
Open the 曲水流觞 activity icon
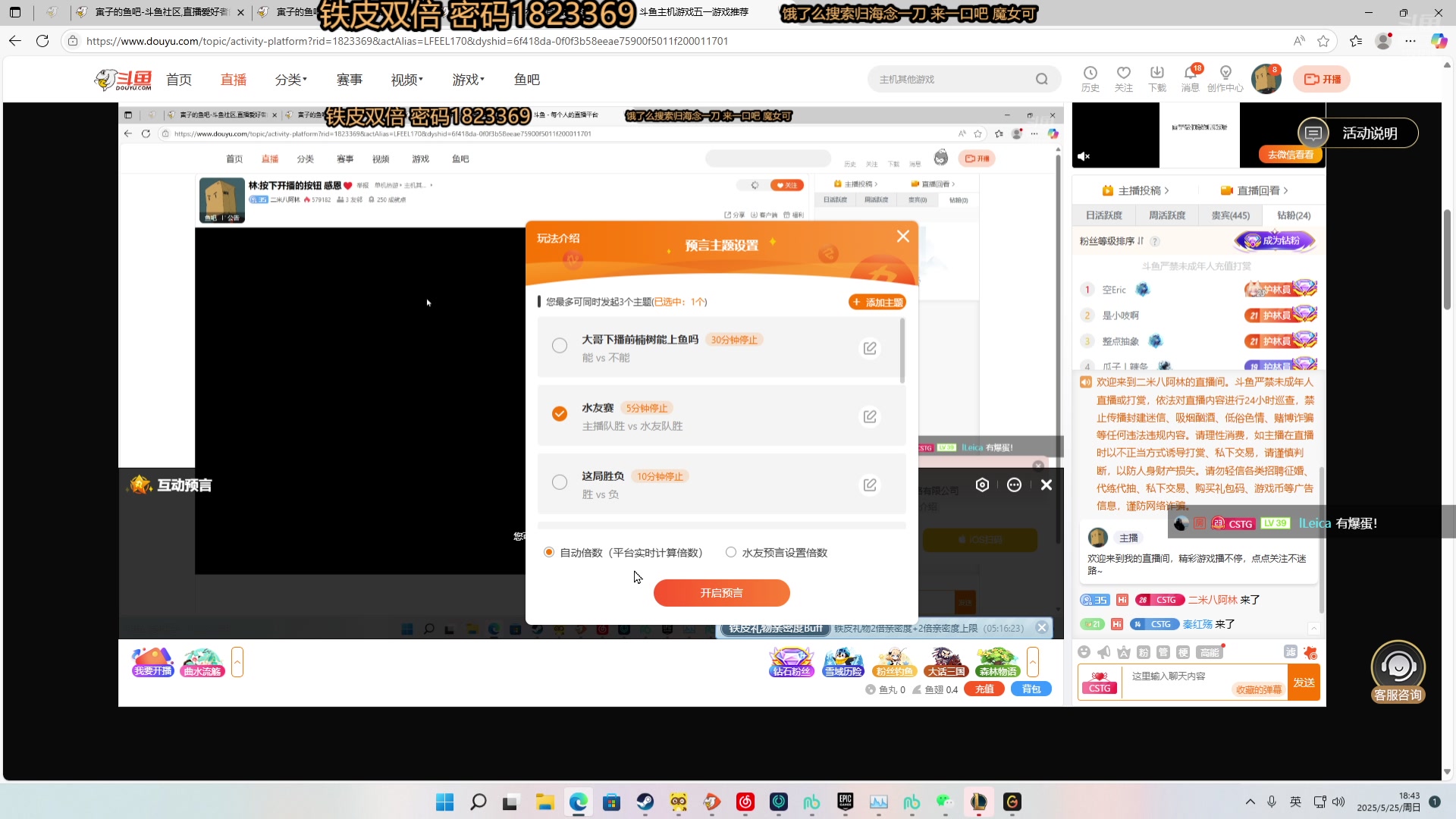click(x=202, y=662)
